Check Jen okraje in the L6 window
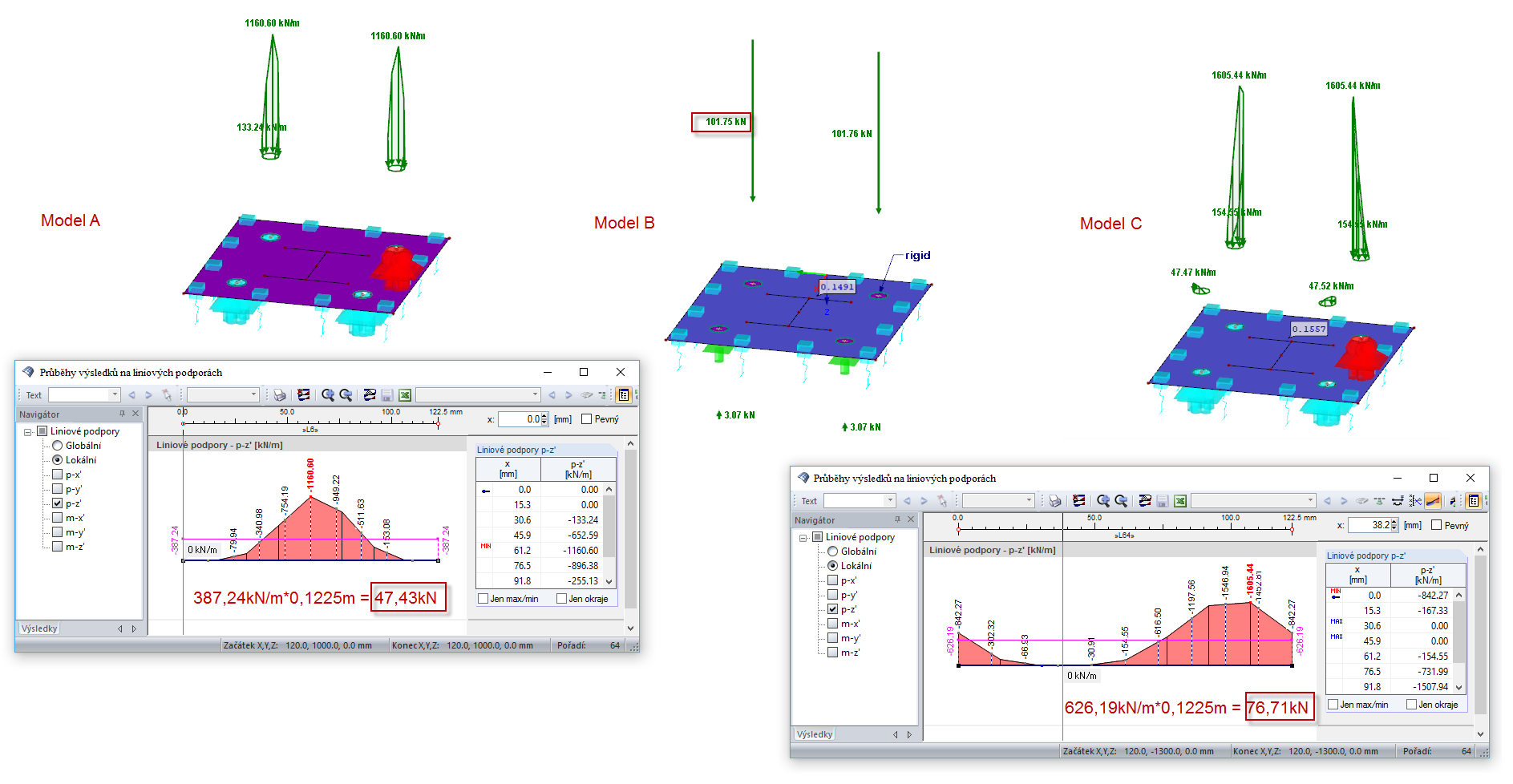Viewport: 1513px width, 784px height. [561, 599]
